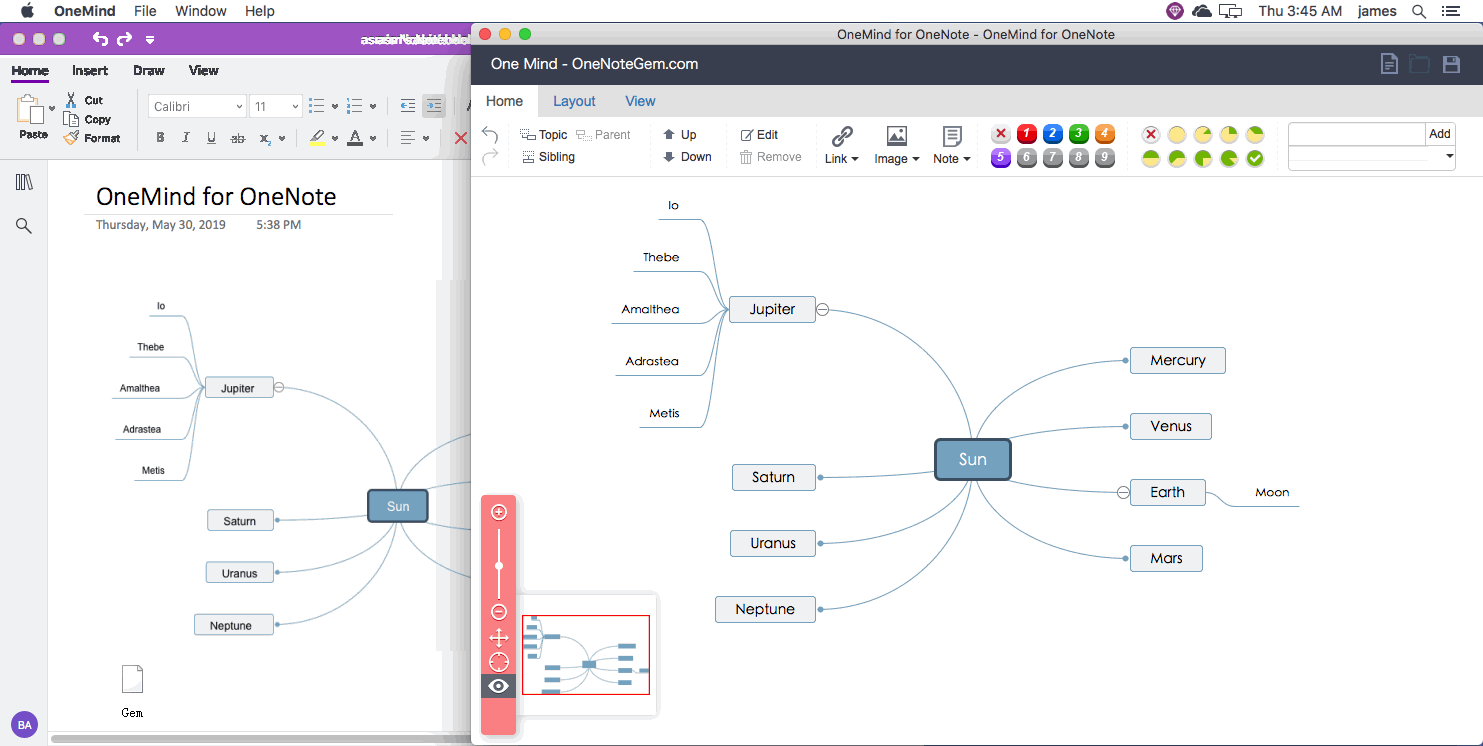Remove priority with the red X marker
The width and height of the screenshot is (1483, 746).
1001,134
